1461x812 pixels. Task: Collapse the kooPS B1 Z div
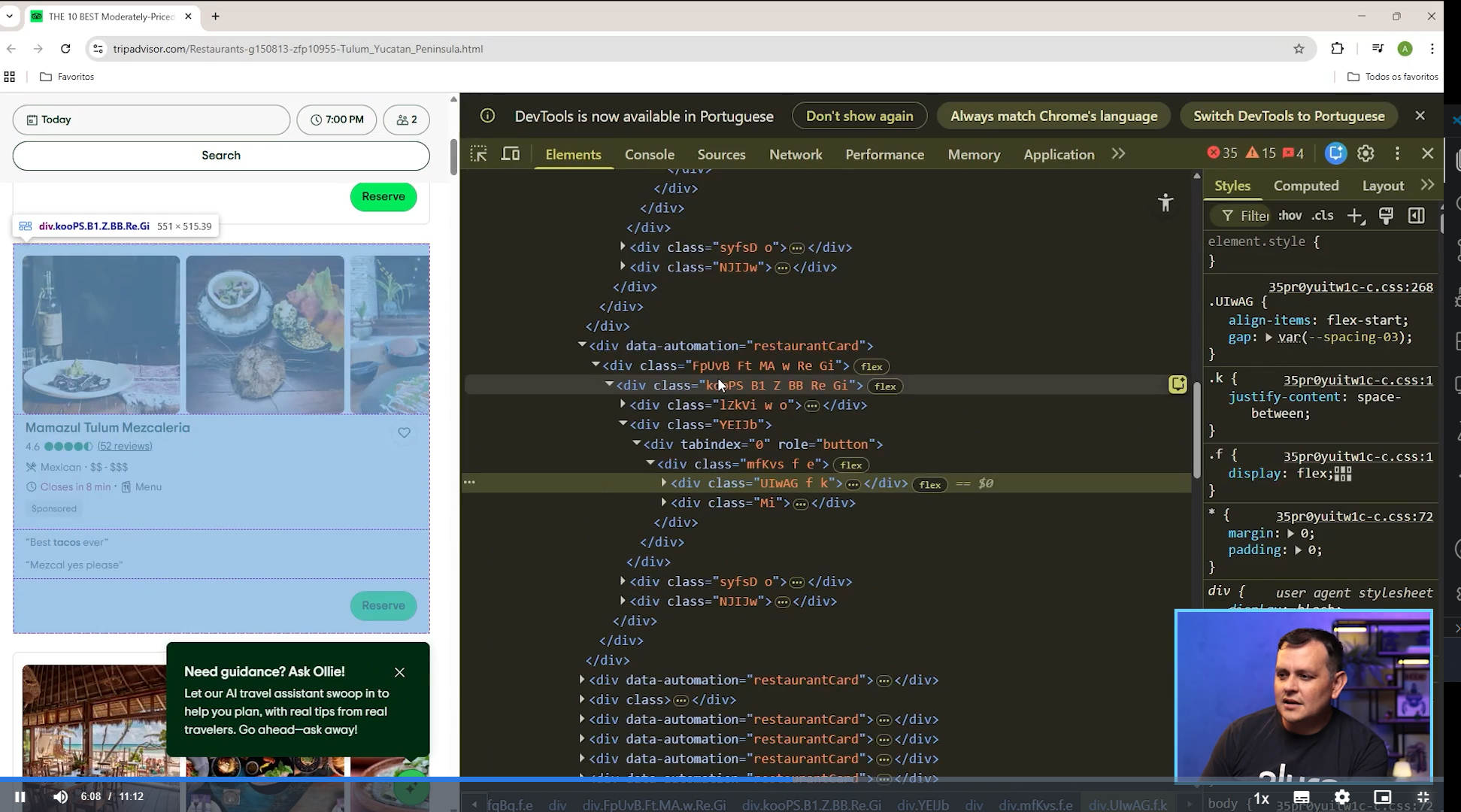tap(609, 384)
